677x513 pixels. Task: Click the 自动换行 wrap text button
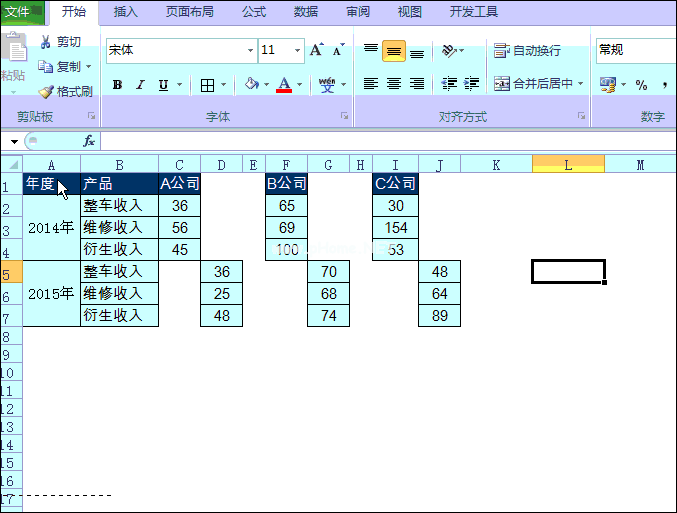(x=527, y=51)
